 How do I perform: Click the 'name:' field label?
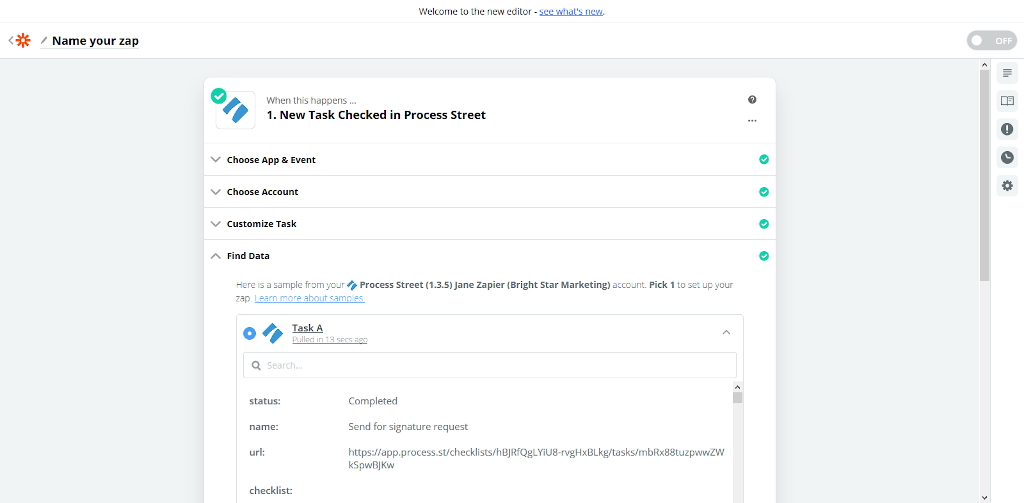pos(264,427)
